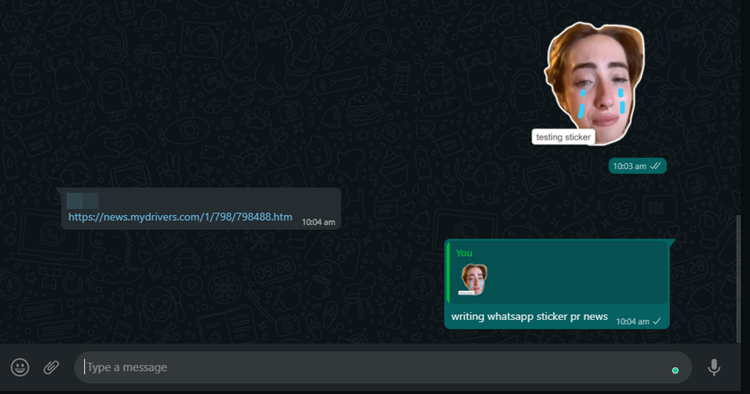Click the 'writing whatsapp sticker pr news' message text
Viewport: 750px width, 394px height.
pyautogui.click(x=529, y=317)
